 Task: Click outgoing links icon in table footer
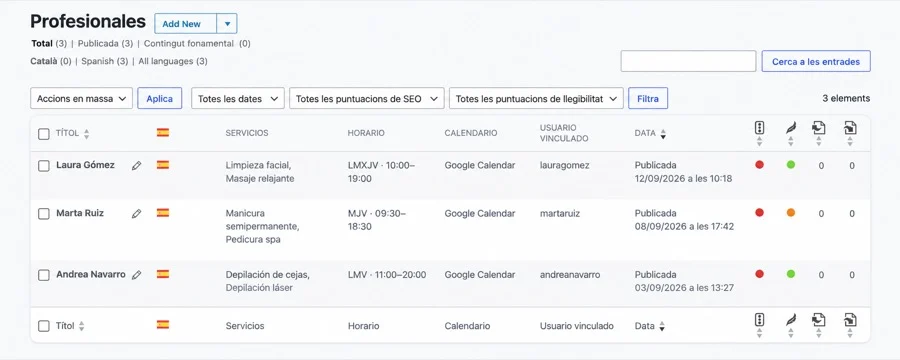tap(819, 320)
